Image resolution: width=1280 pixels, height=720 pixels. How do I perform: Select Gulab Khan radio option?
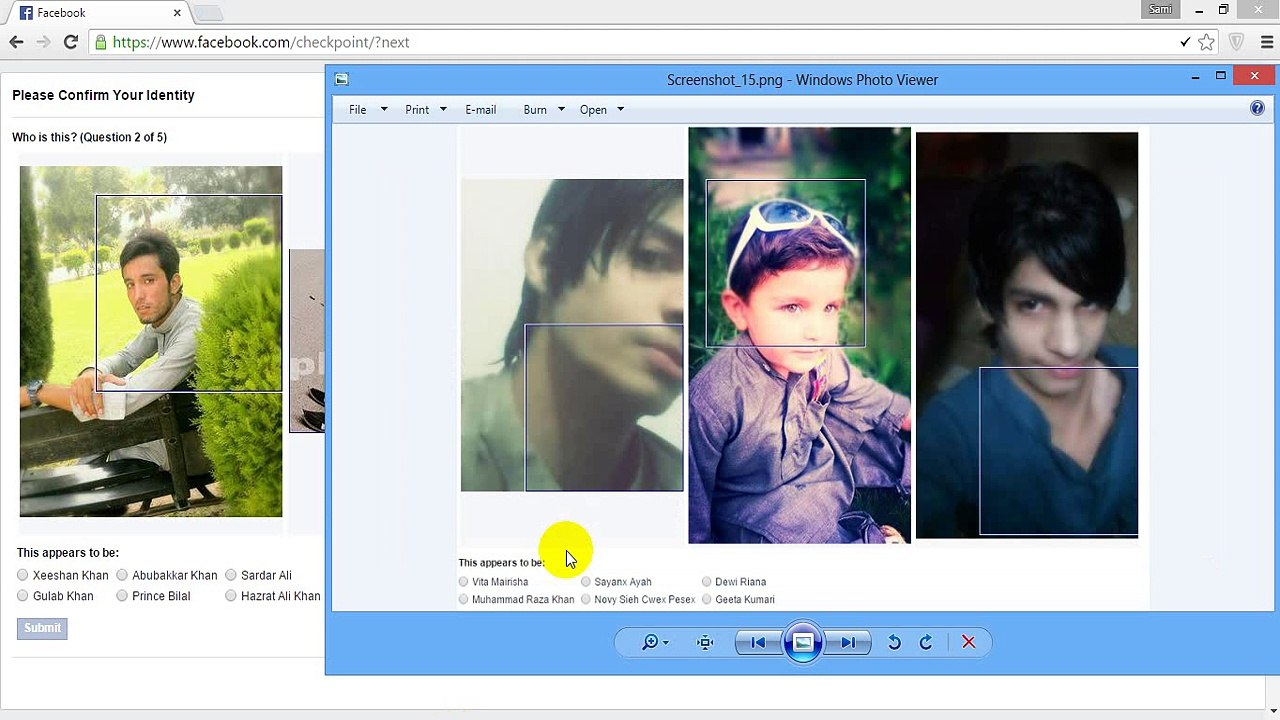(23, 596)
